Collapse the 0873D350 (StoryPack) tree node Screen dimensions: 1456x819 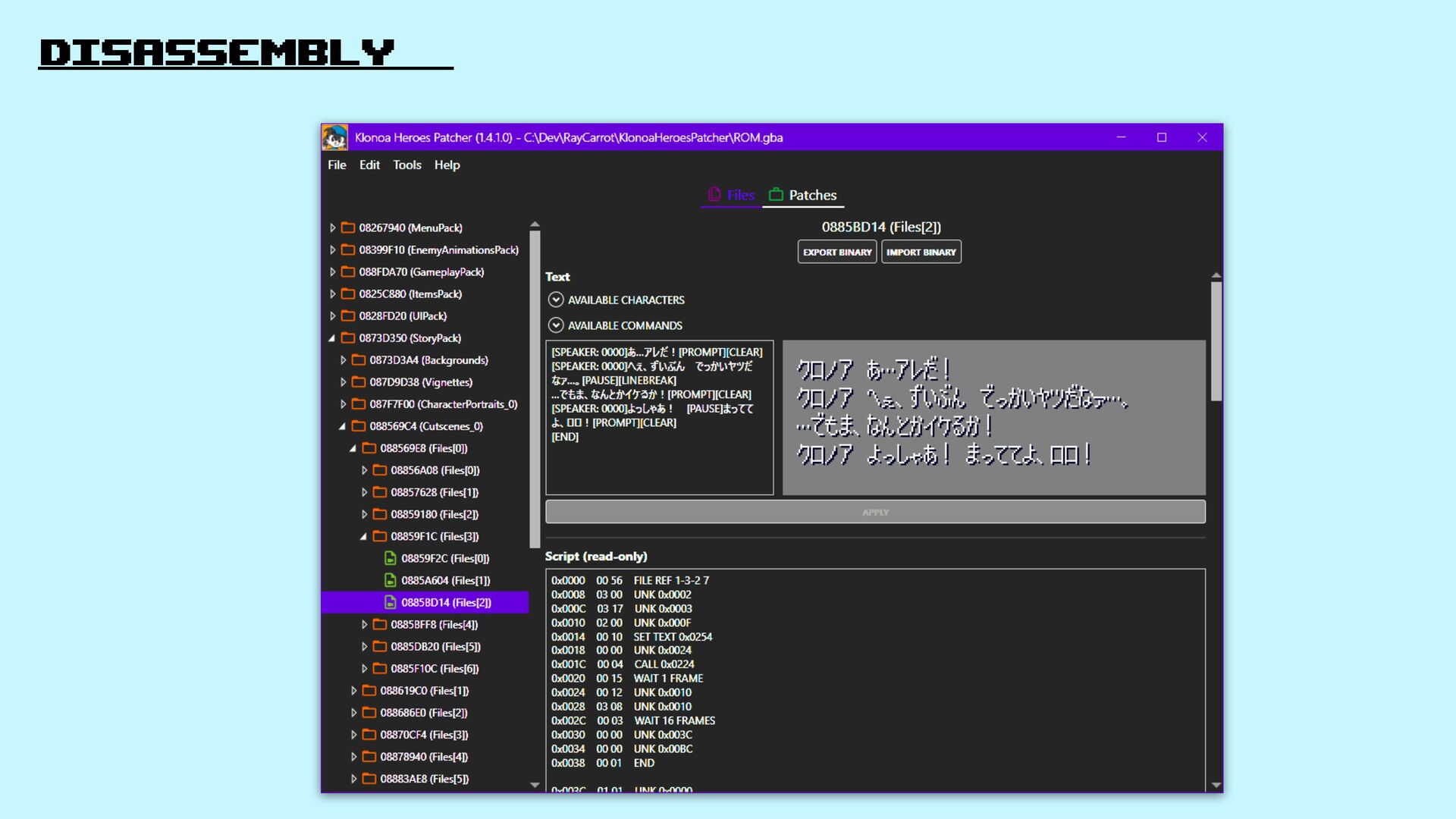click(x=331, y=338)
